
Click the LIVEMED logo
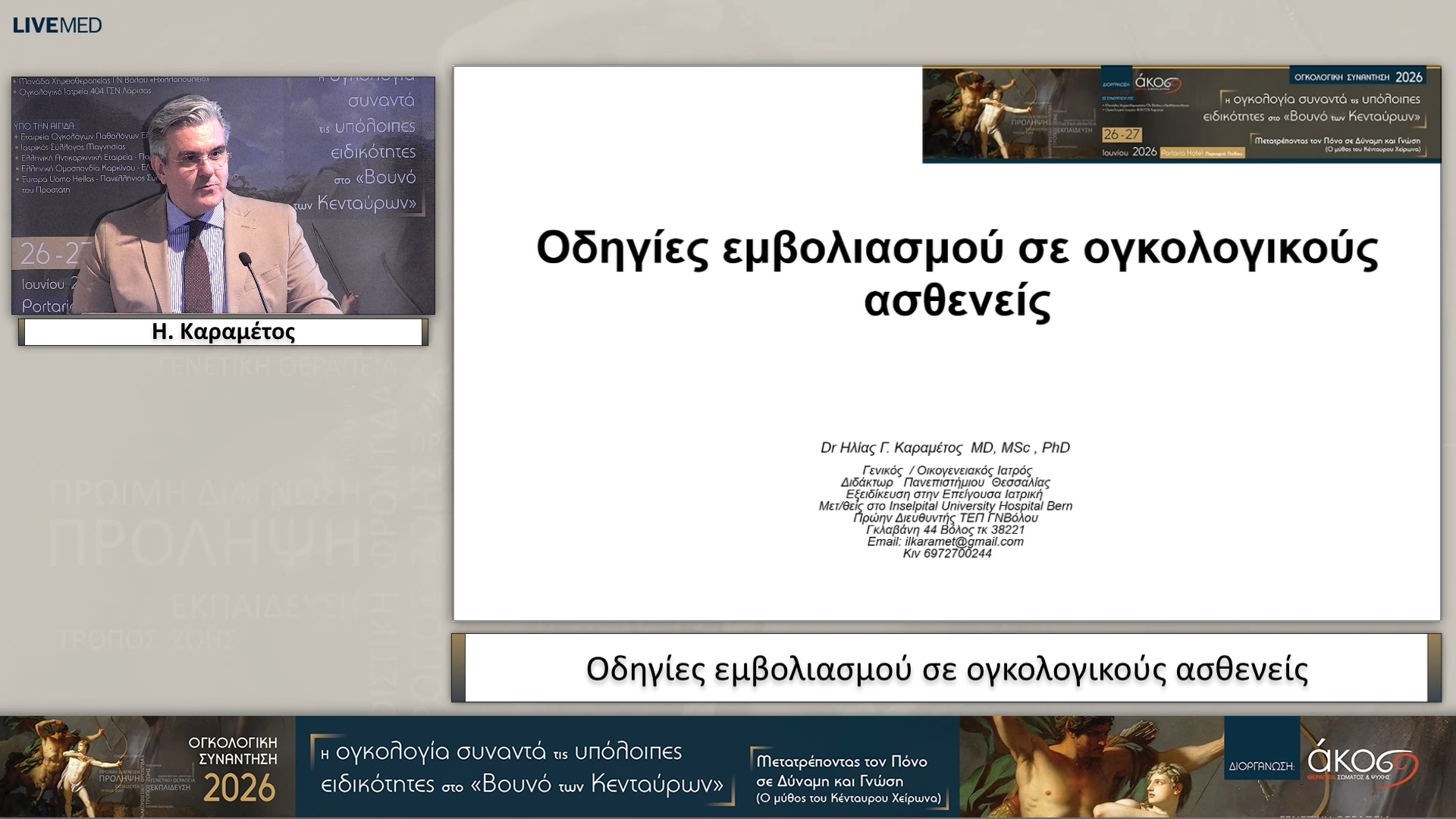(57, 25)
